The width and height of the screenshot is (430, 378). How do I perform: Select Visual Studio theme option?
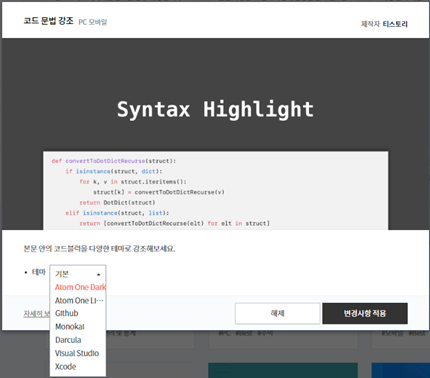coord(78,353)
